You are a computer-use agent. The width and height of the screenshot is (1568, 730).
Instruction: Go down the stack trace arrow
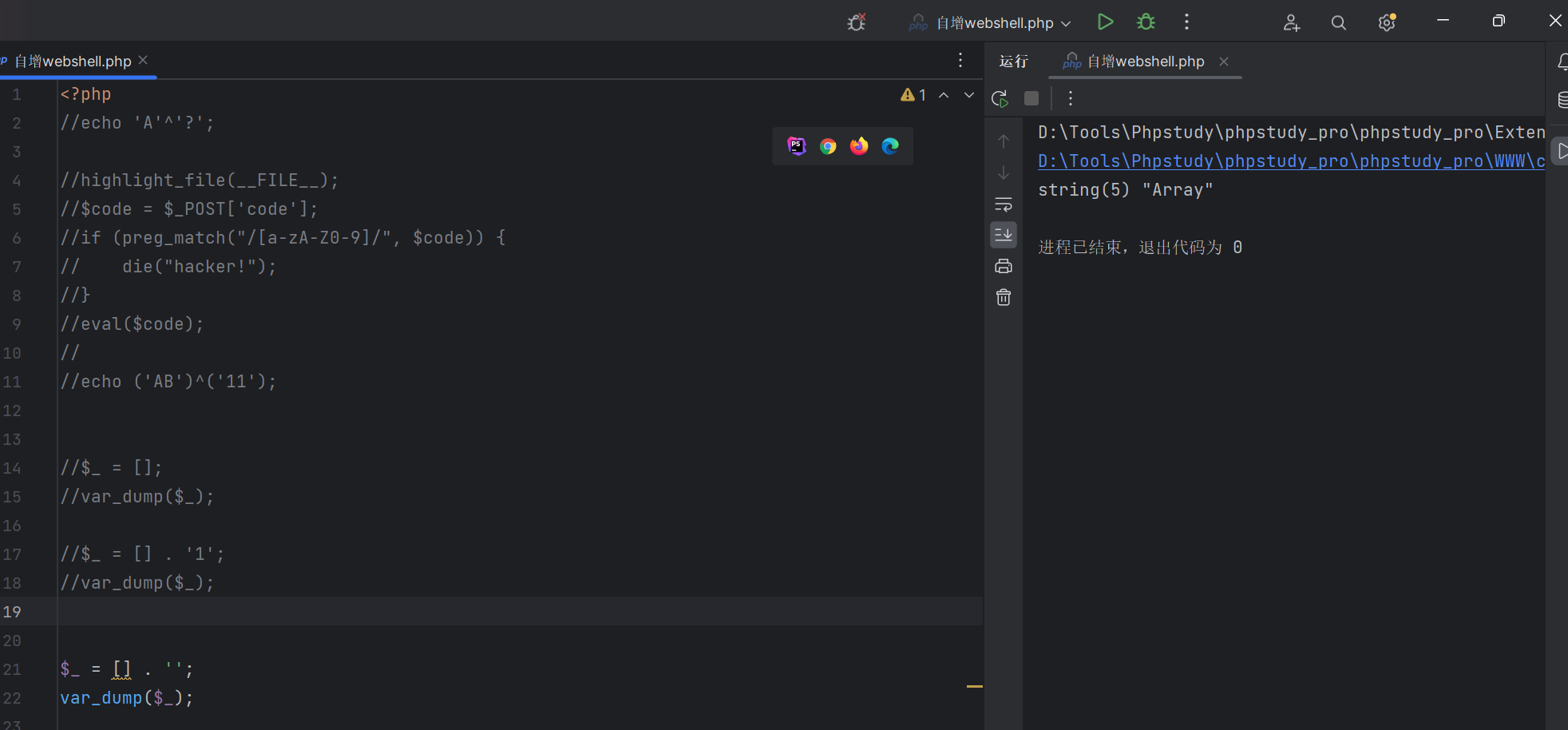[x=1004, y=173]
